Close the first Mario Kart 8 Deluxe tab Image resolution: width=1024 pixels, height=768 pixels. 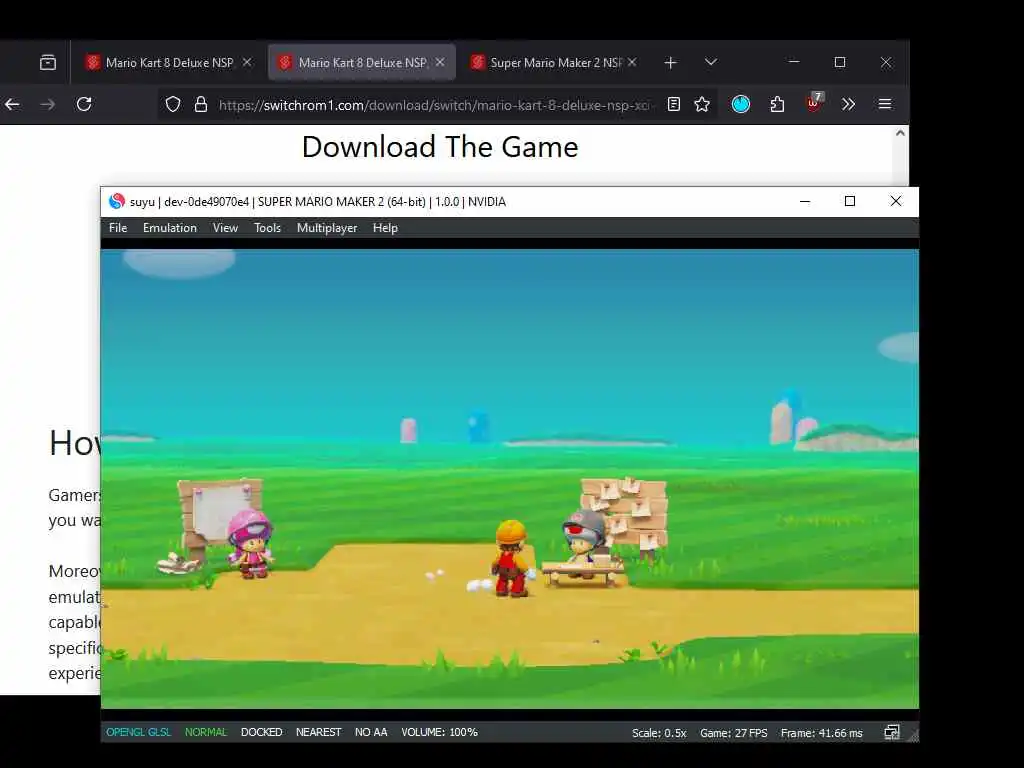pyautogui.click(x=247, y=62)
